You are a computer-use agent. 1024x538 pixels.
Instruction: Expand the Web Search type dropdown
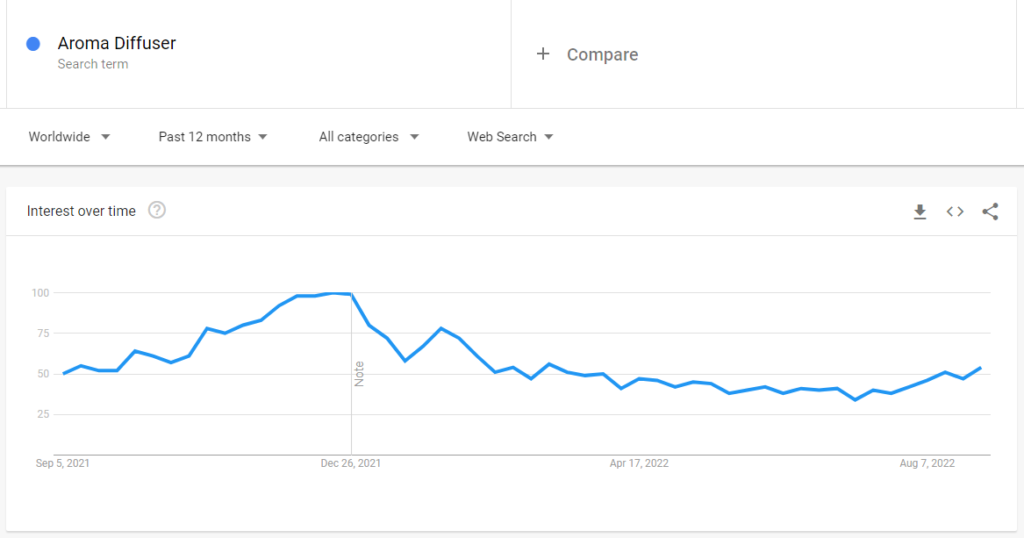click(510, 136)
